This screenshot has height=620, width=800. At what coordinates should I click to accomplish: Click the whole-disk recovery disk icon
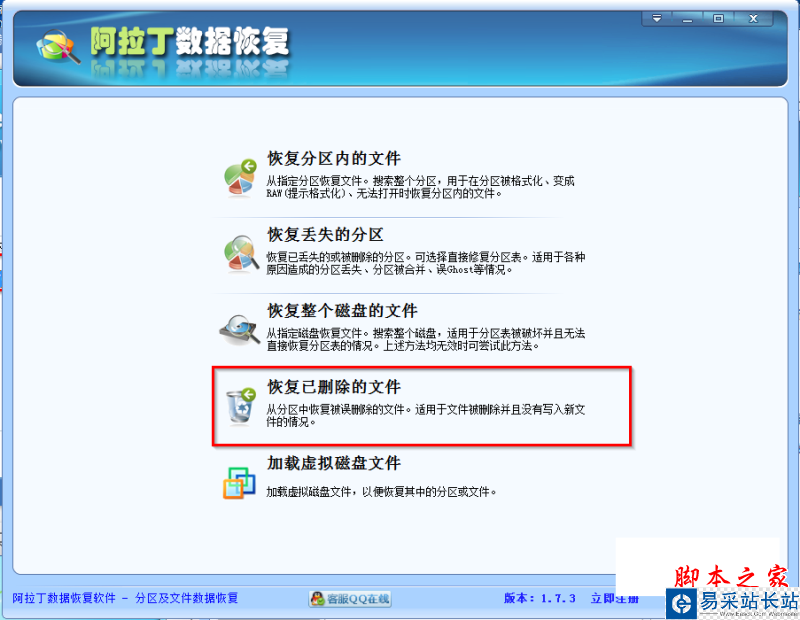(x=240, y=329)
